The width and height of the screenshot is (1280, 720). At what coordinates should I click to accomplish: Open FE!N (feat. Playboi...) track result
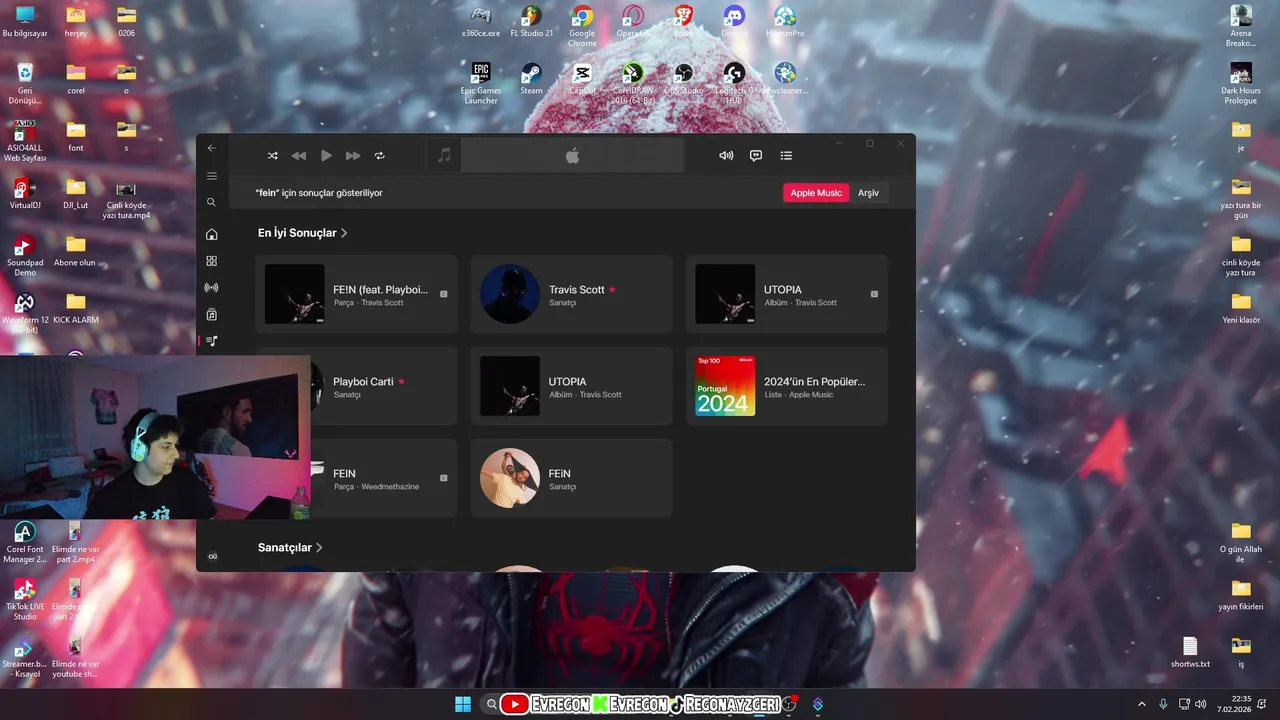356,294
